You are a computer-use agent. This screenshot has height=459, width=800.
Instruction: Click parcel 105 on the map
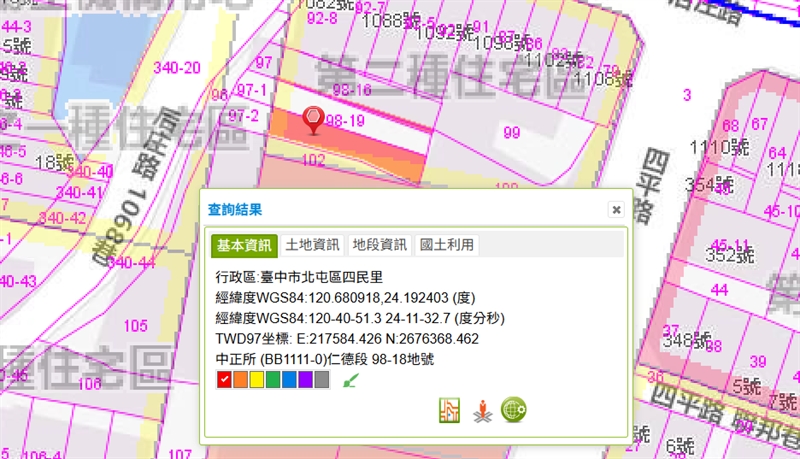(135, 325)
